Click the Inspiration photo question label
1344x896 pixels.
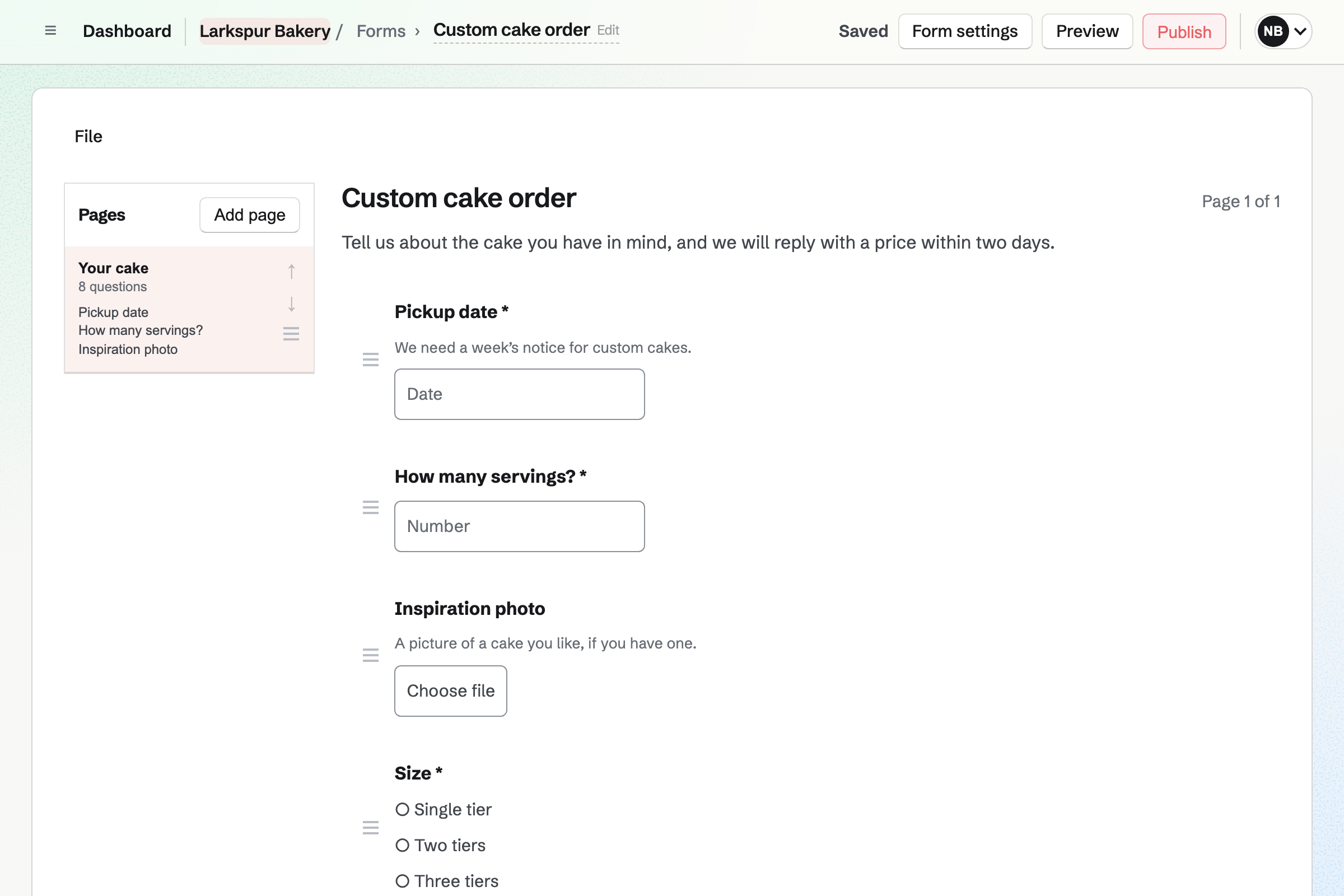[x=470, y=609]
